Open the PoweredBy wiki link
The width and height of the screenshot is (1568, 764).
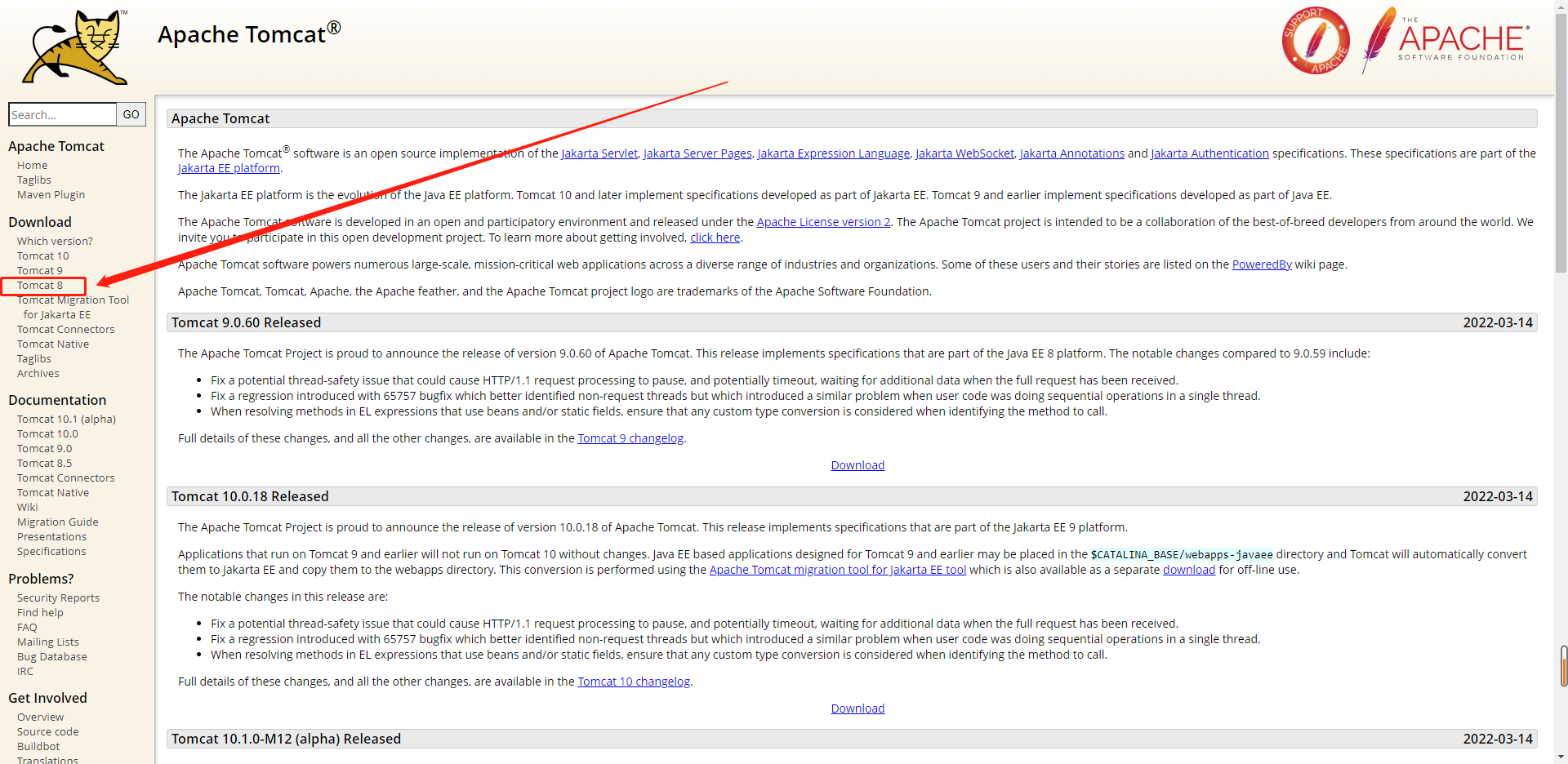(1262, 264)
